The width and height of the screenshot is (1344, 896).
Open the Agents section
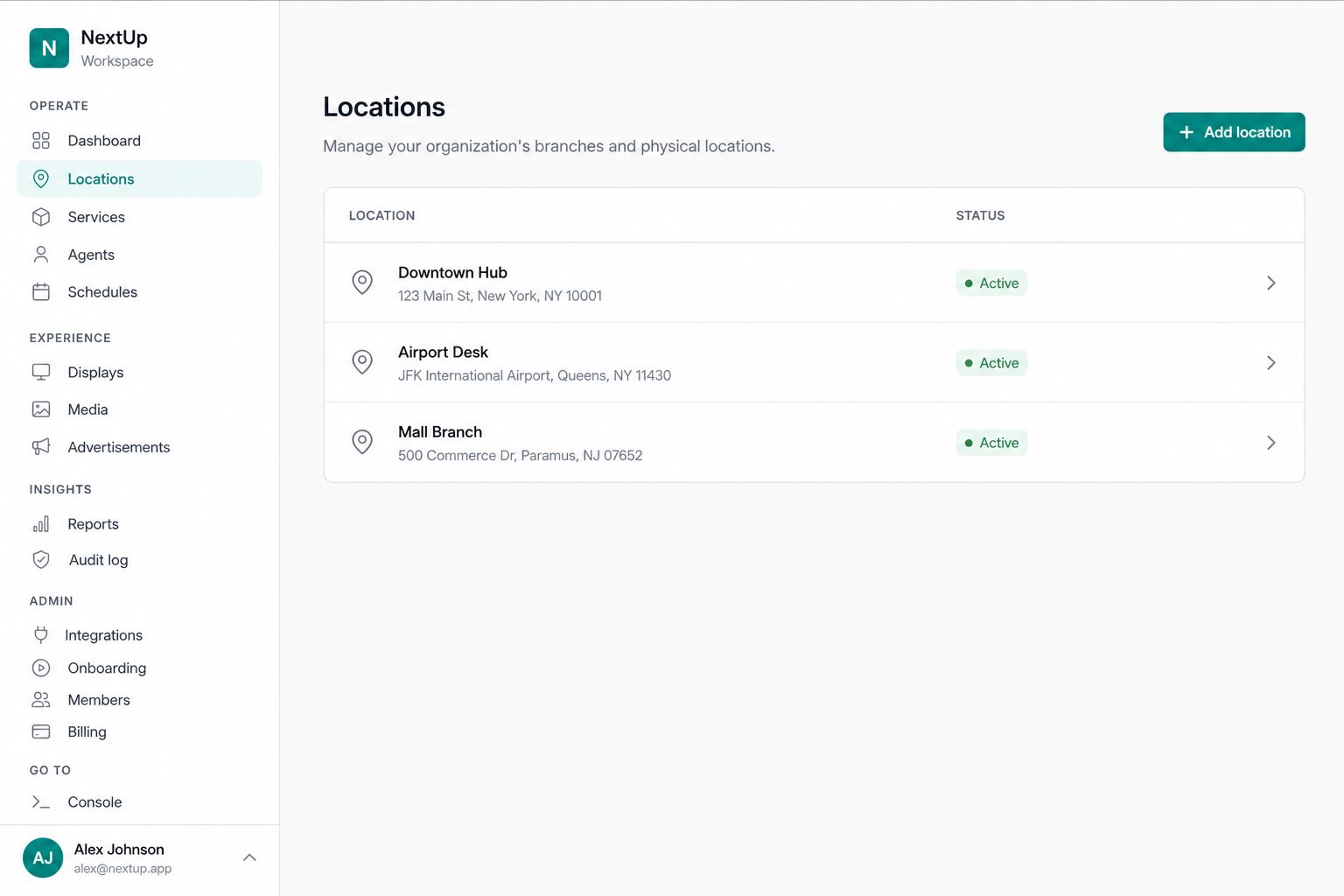tap(140, 255)
